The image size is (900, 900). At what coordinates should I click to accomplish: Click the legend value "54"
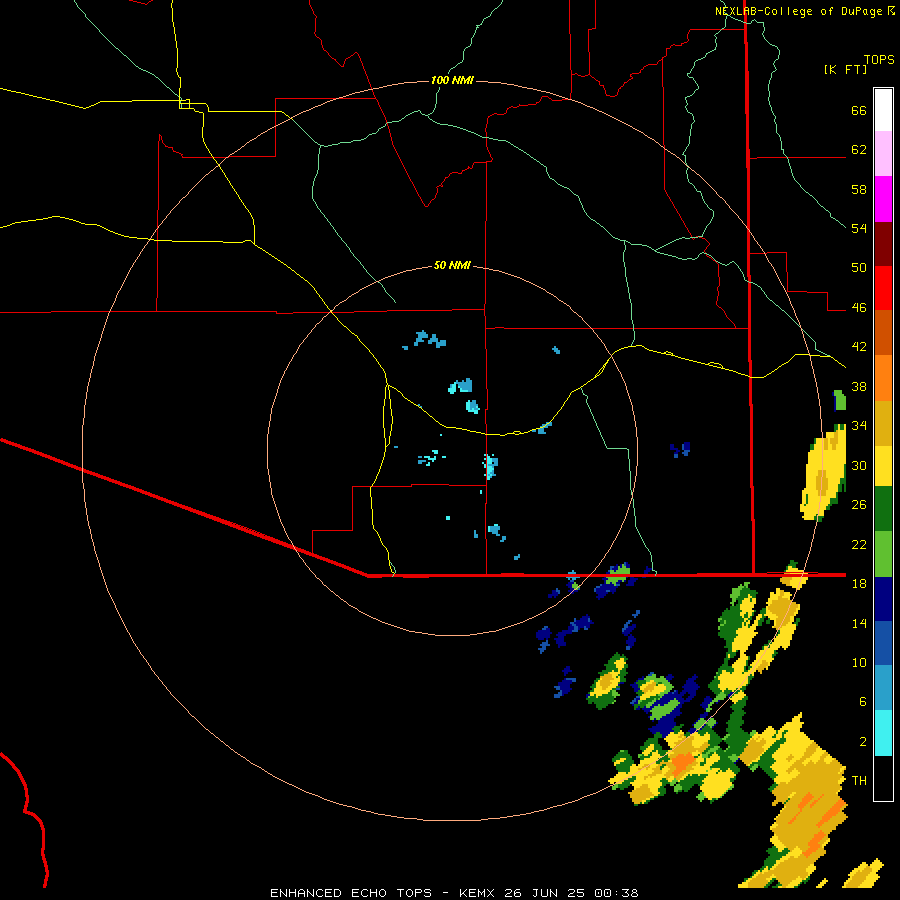coord(859,228)
